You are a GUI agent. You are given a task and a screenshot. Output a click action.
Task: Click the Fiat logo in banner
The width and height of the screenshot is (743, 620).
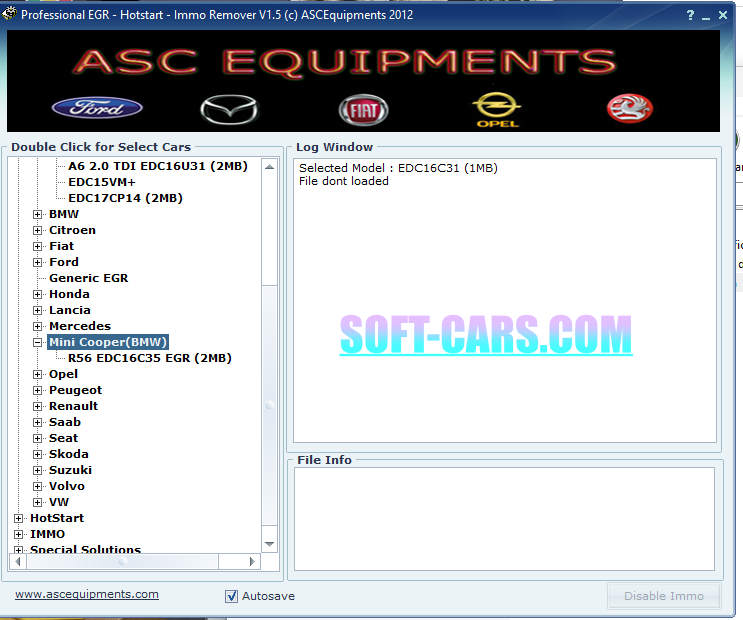[363, 110]
